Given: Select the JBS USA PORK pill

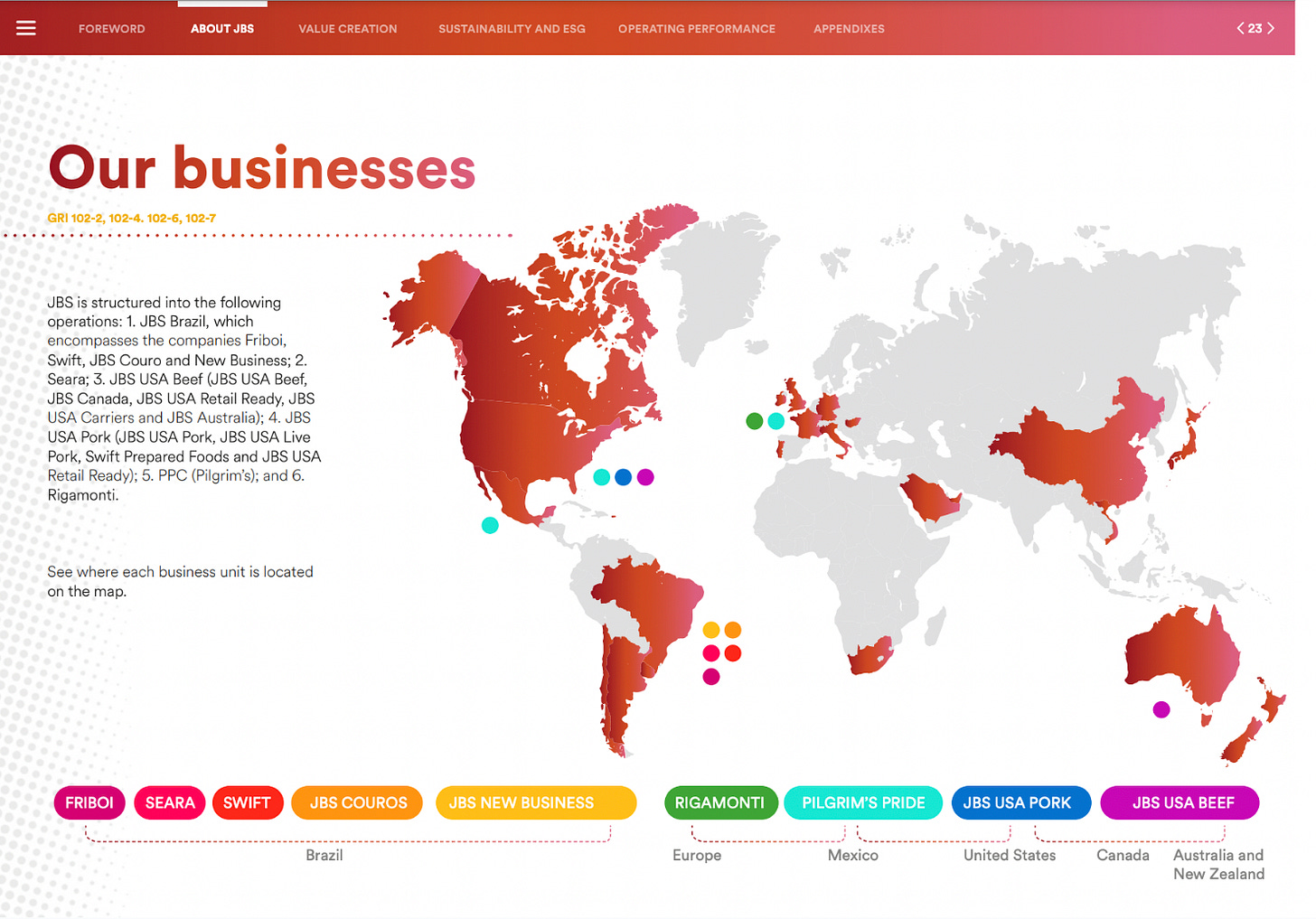Looking at the screenshot, I should 1021,802.
